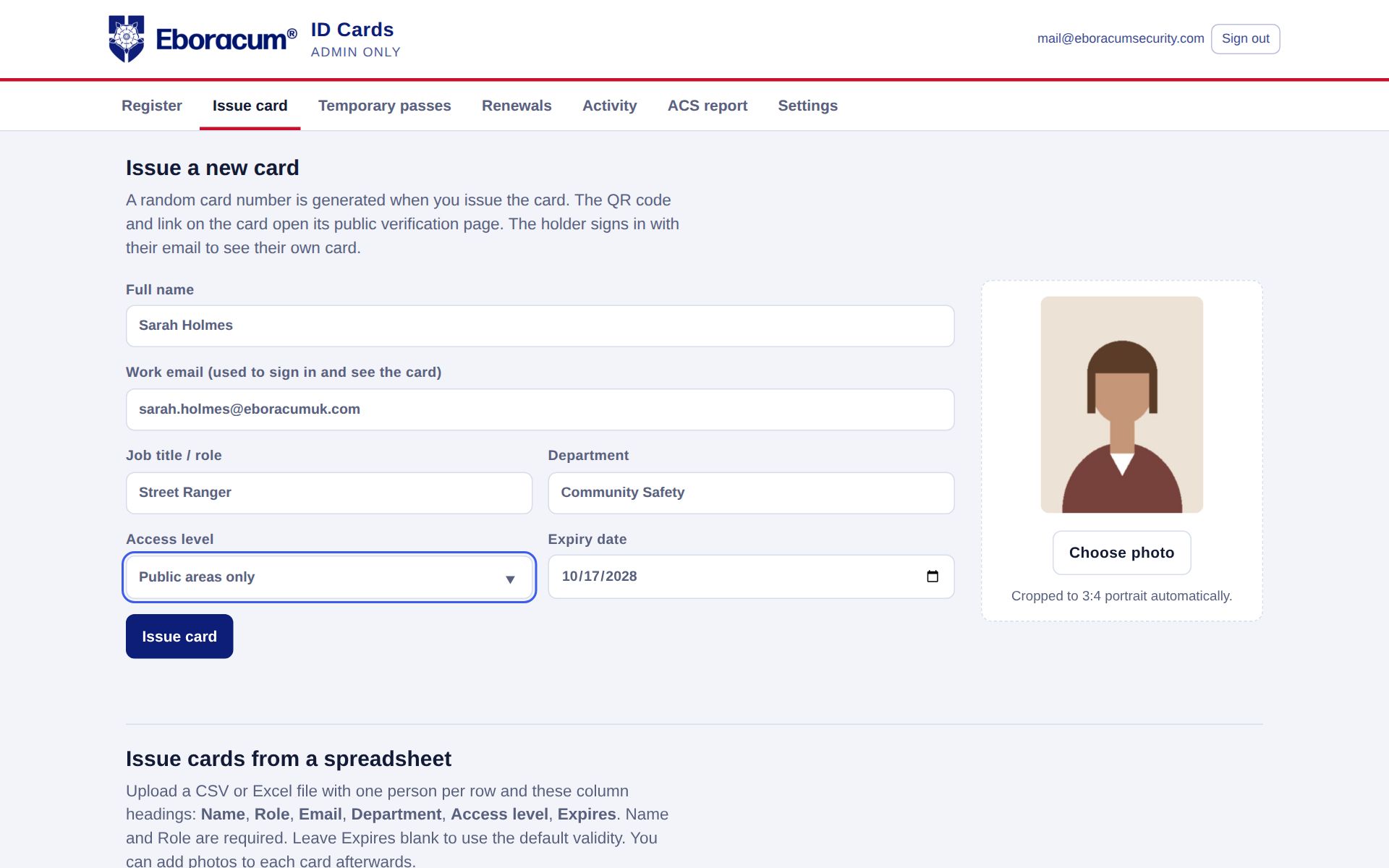
Task: Focus the Full name field
Action: pos(540,325)
